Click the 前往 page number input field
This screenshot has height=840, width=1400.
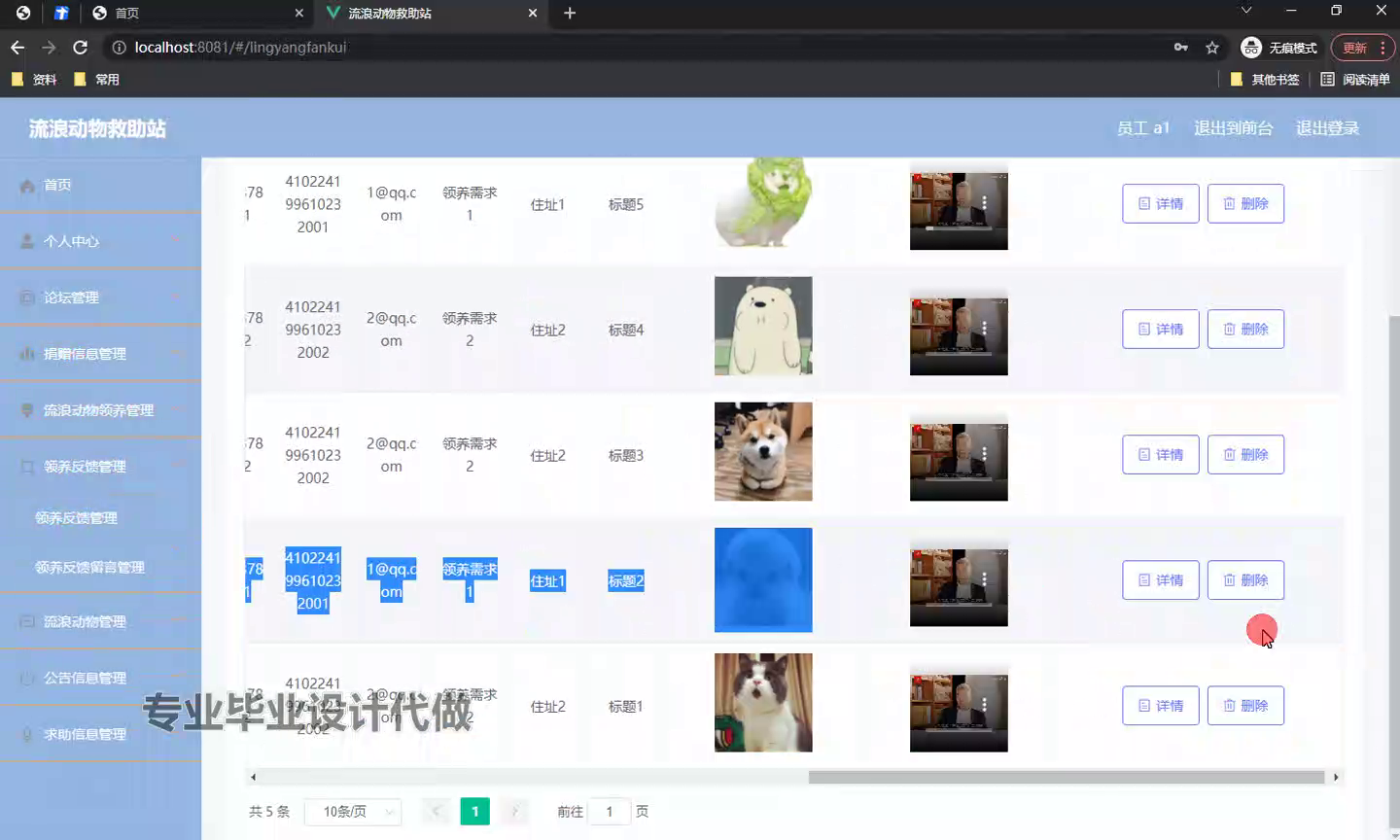click(x=609, y=811)
